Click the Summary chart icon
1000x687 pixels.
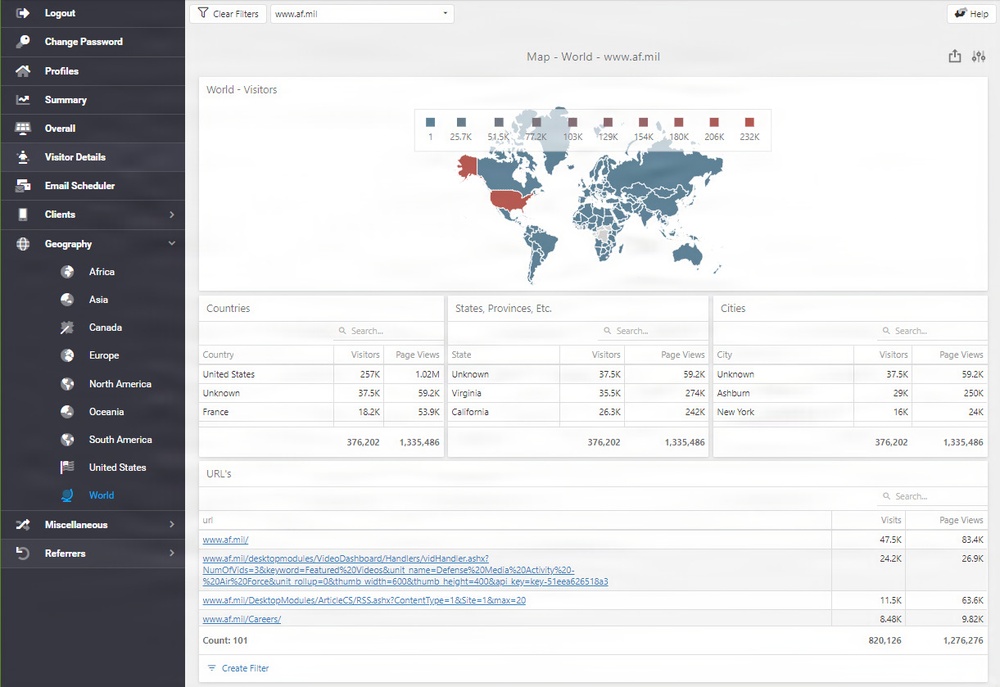click(22, 100)
